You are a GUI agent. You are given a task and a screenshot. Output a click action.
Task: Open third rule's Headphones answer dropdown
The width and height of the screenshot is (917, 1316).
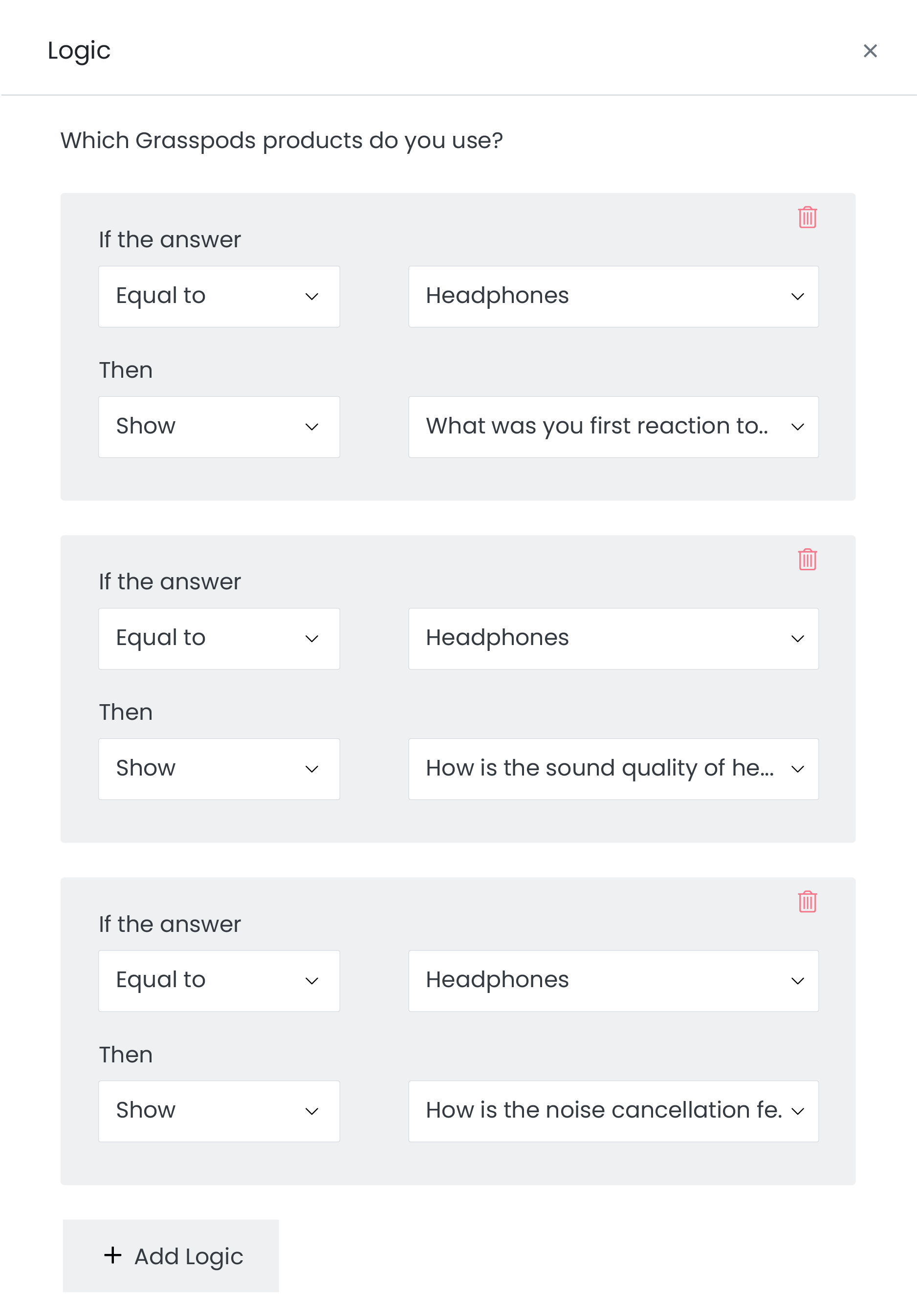(612, 981)
